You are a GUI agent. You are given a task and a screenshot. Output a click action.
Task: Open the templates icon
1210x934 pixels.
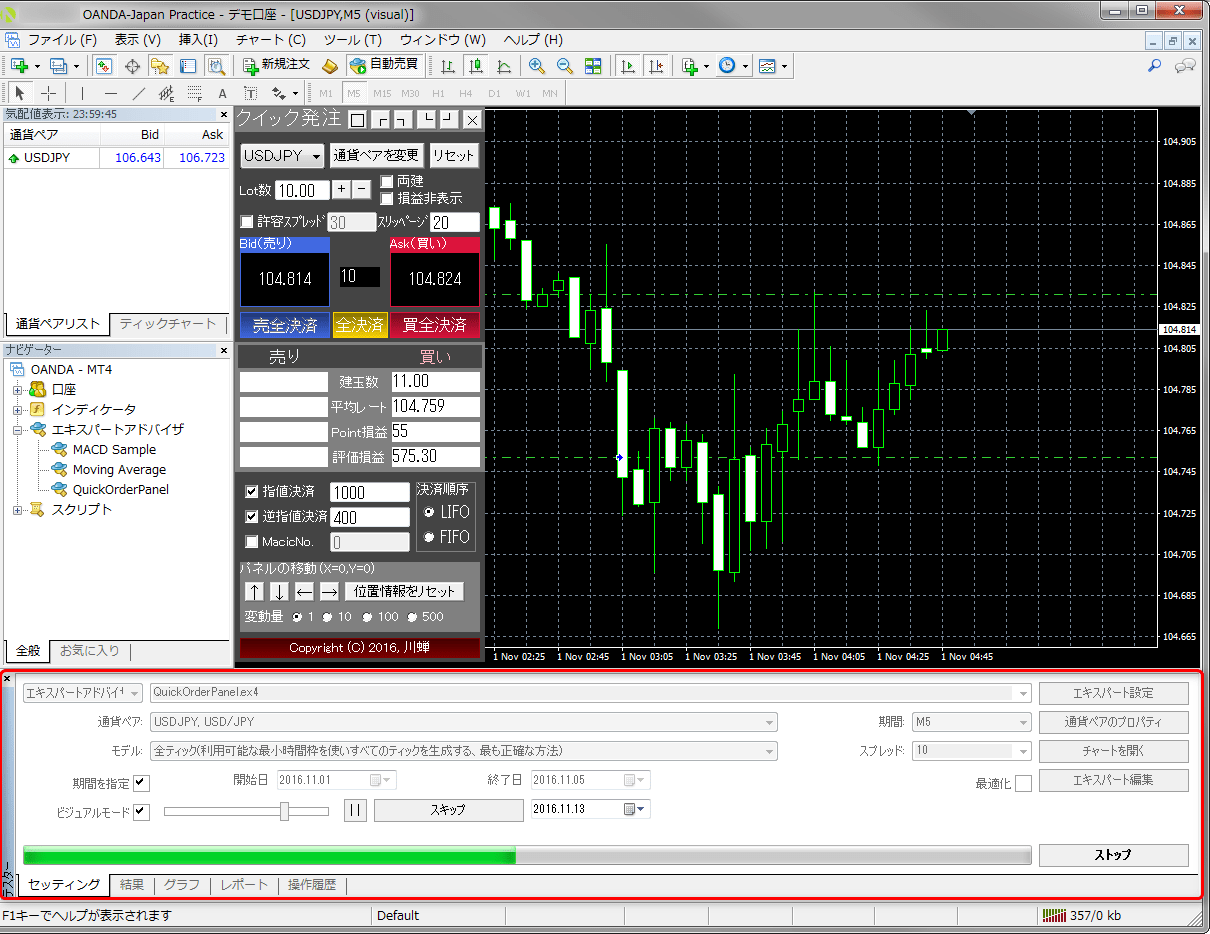[x=767, y=66]
